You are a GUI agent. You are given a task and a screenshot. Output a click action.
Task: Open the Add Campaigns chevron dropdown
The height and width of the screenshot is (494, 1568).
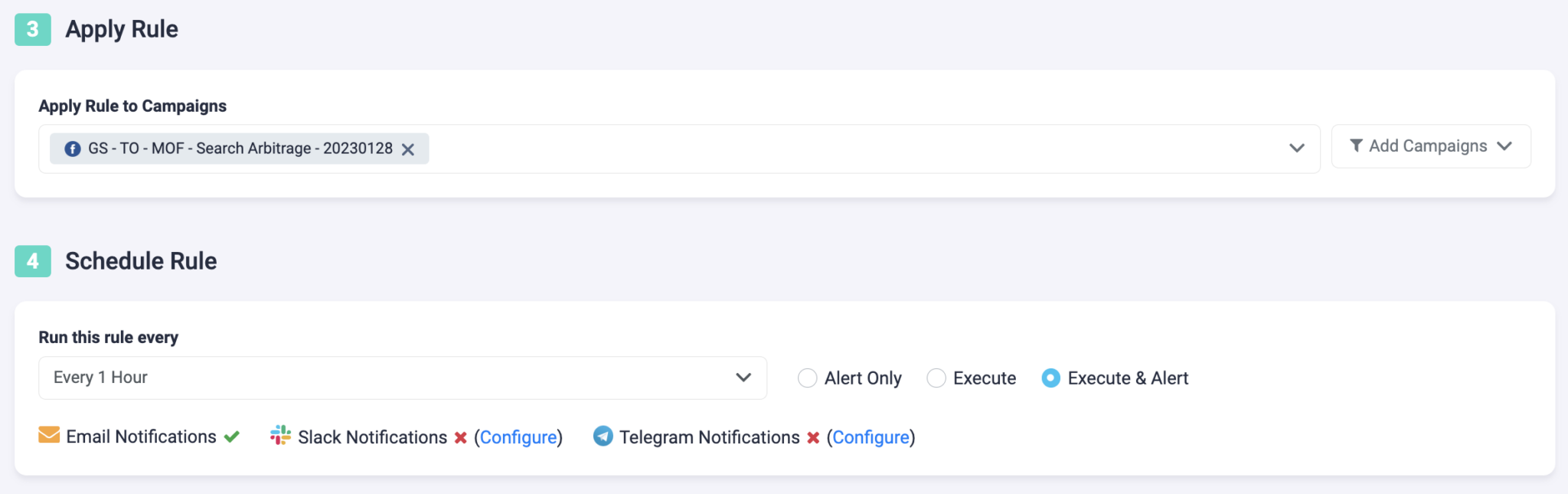(1504, 146)
